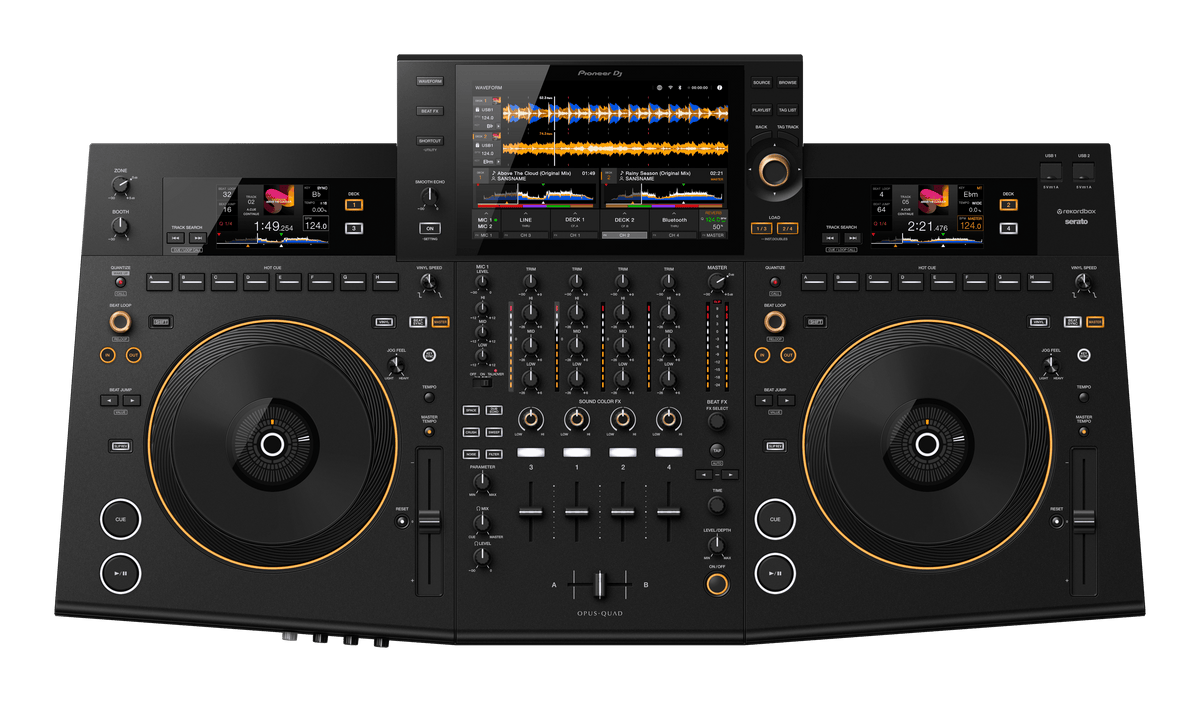
Task: Click Beat FX beat-right arrow button
Action: pos(731,474)
